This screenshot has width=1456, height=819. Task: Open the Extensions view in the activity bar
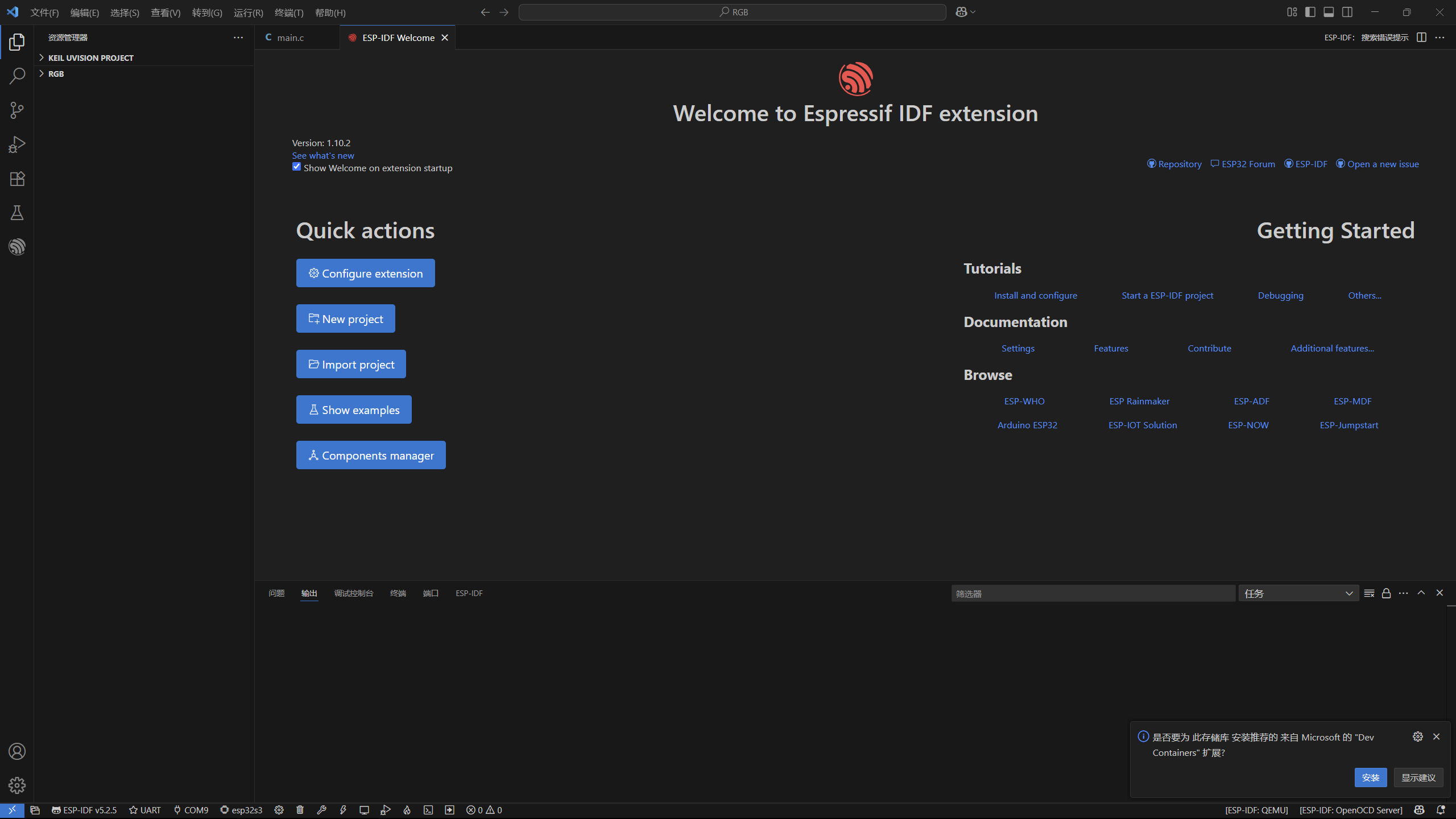pos(17,179)
